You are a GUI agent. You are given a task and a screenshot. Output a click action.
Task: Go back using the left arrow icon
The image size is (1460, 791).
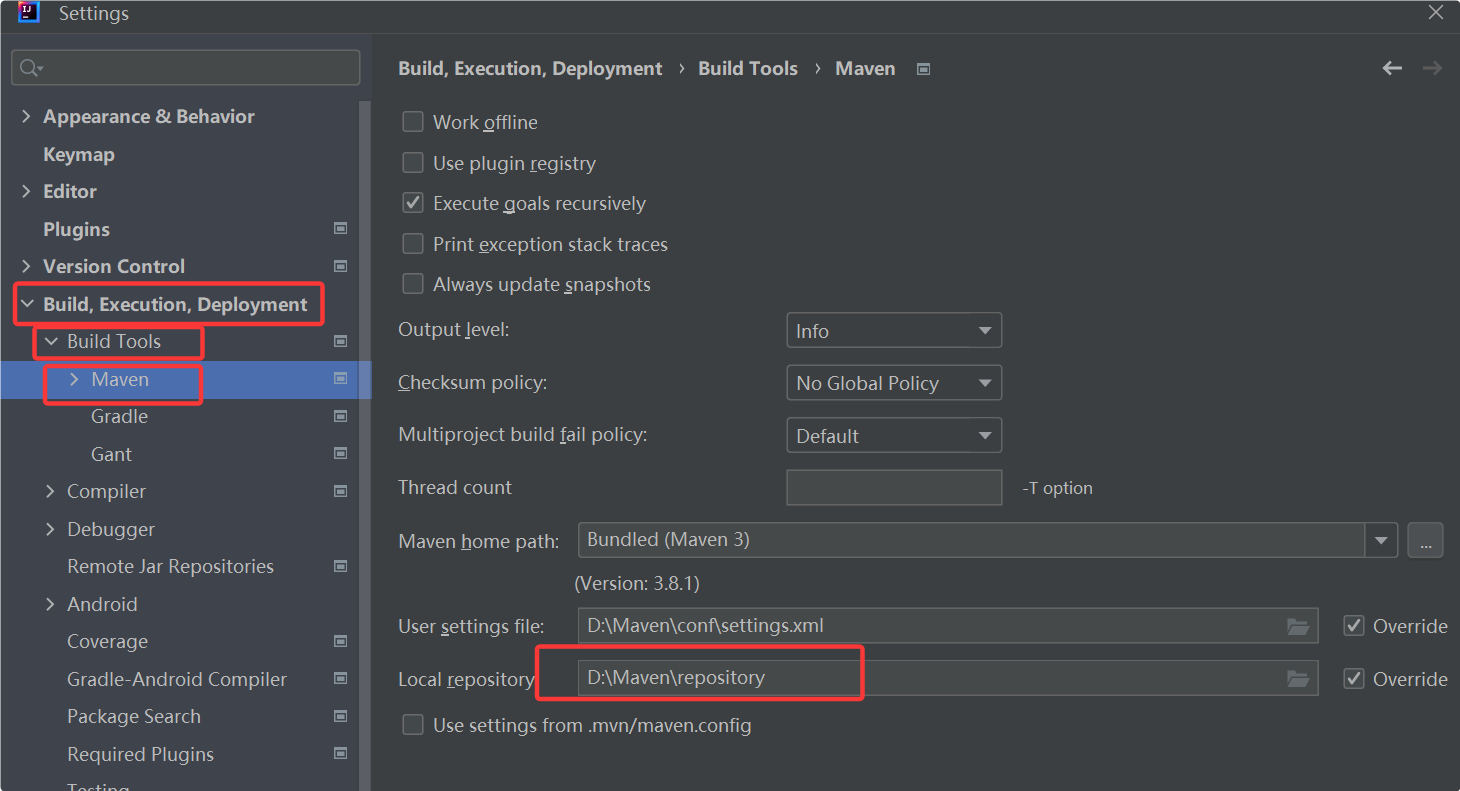tap(1392, 68)
